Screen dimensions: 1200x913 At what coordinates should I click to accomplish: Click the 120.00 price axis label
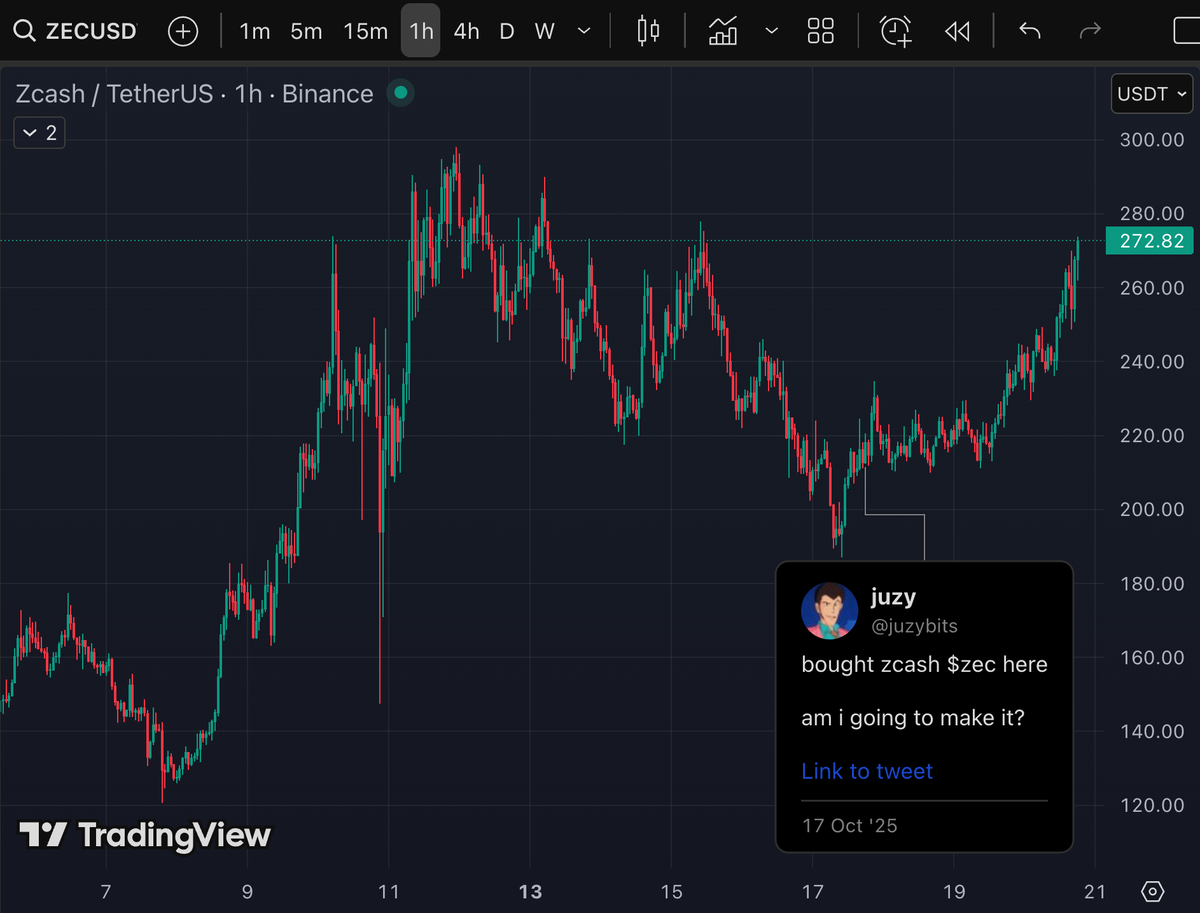click(1150, 806)
